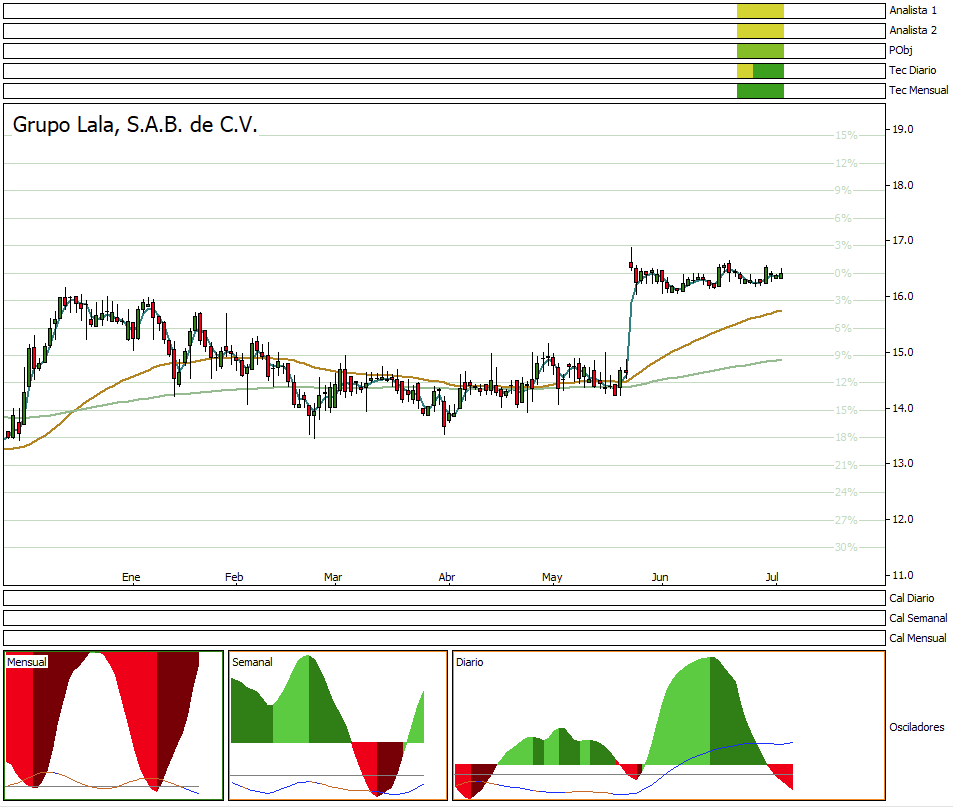Image resolution: width=953 pixels, height=807 pixels.
Task: Click the Mensual panel title
Action: point(27,662)
